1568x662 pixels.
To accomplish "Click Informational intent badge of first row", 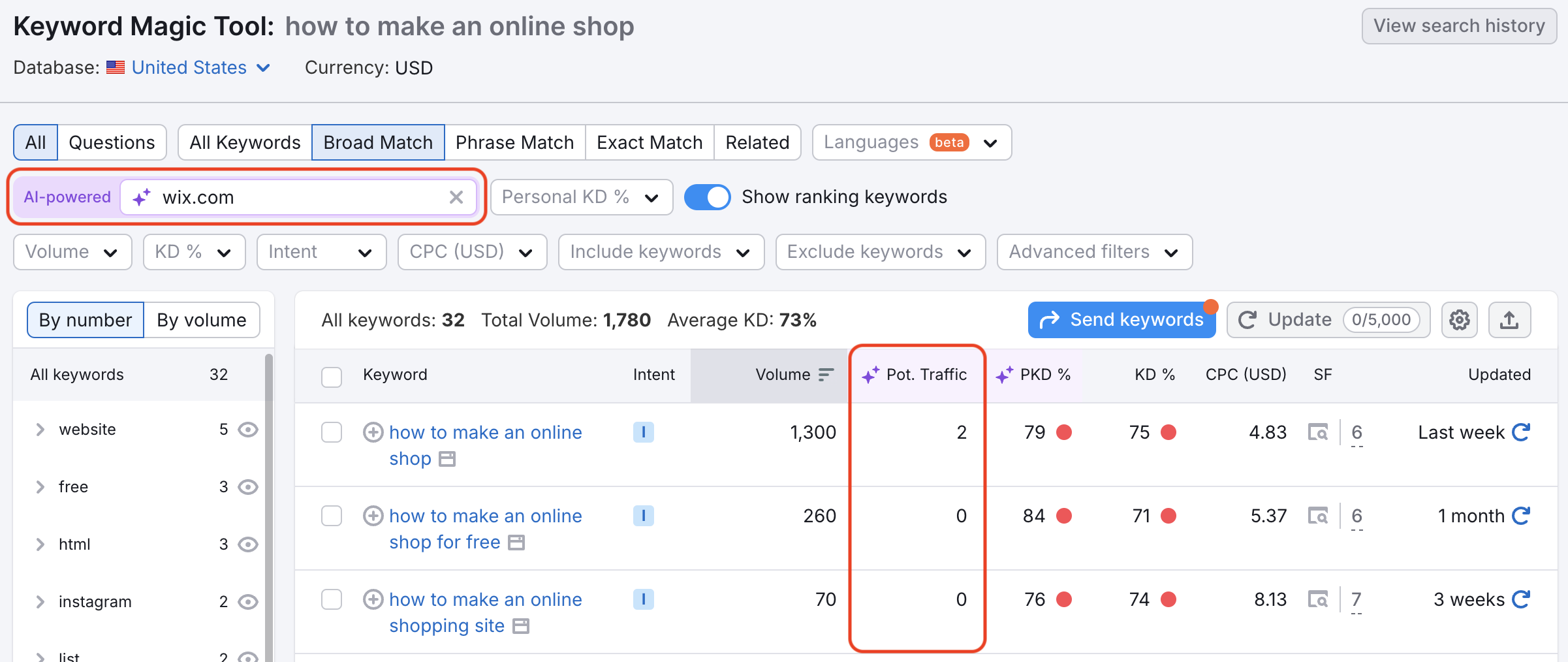I will tap(644, 432).
